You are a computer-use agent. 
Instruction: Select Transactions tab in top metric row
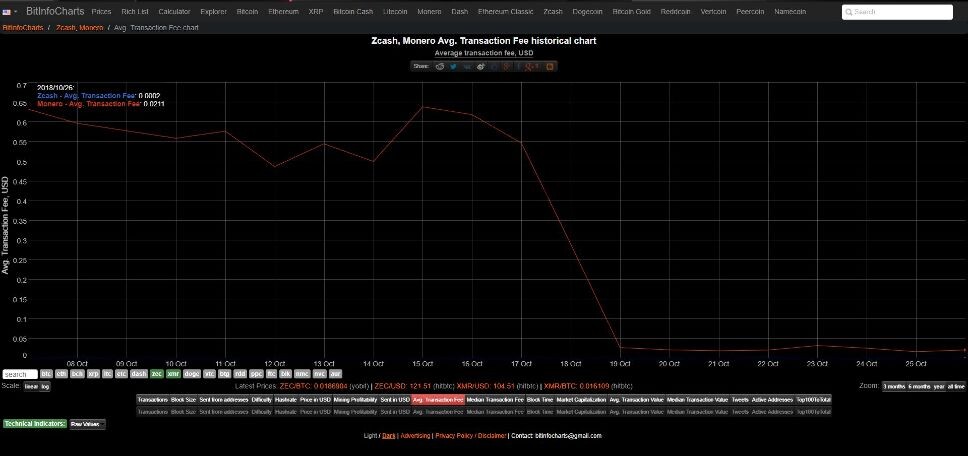coord(152,400)
